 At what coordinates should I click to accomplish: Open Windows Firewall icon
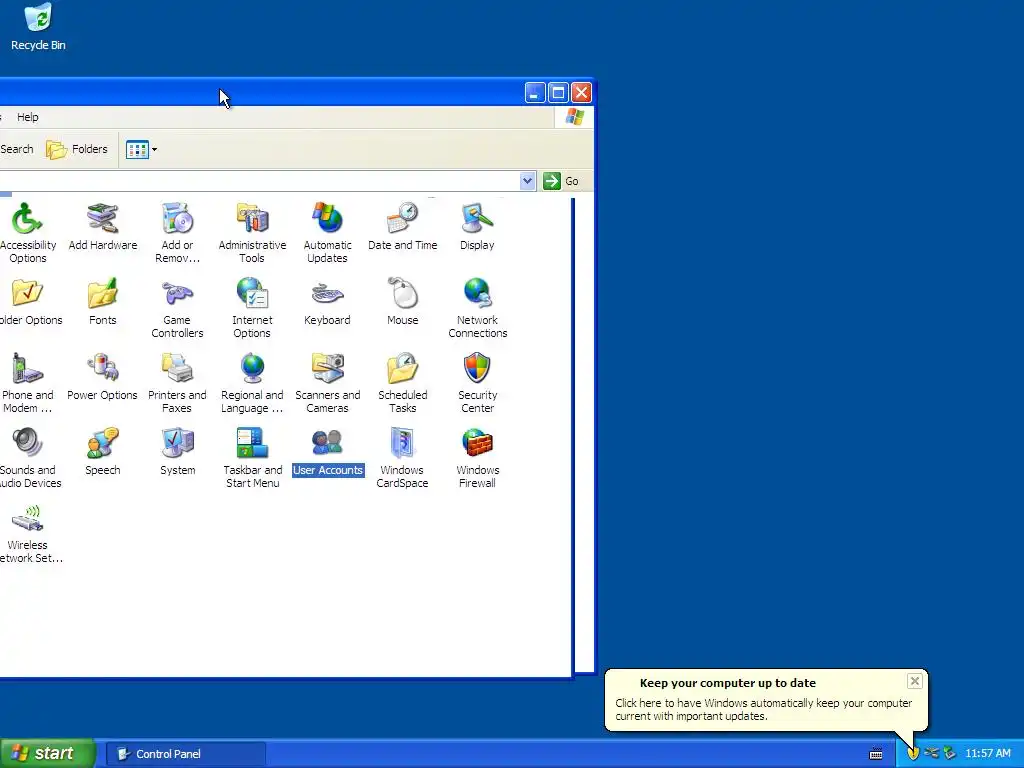click(477, 458)
